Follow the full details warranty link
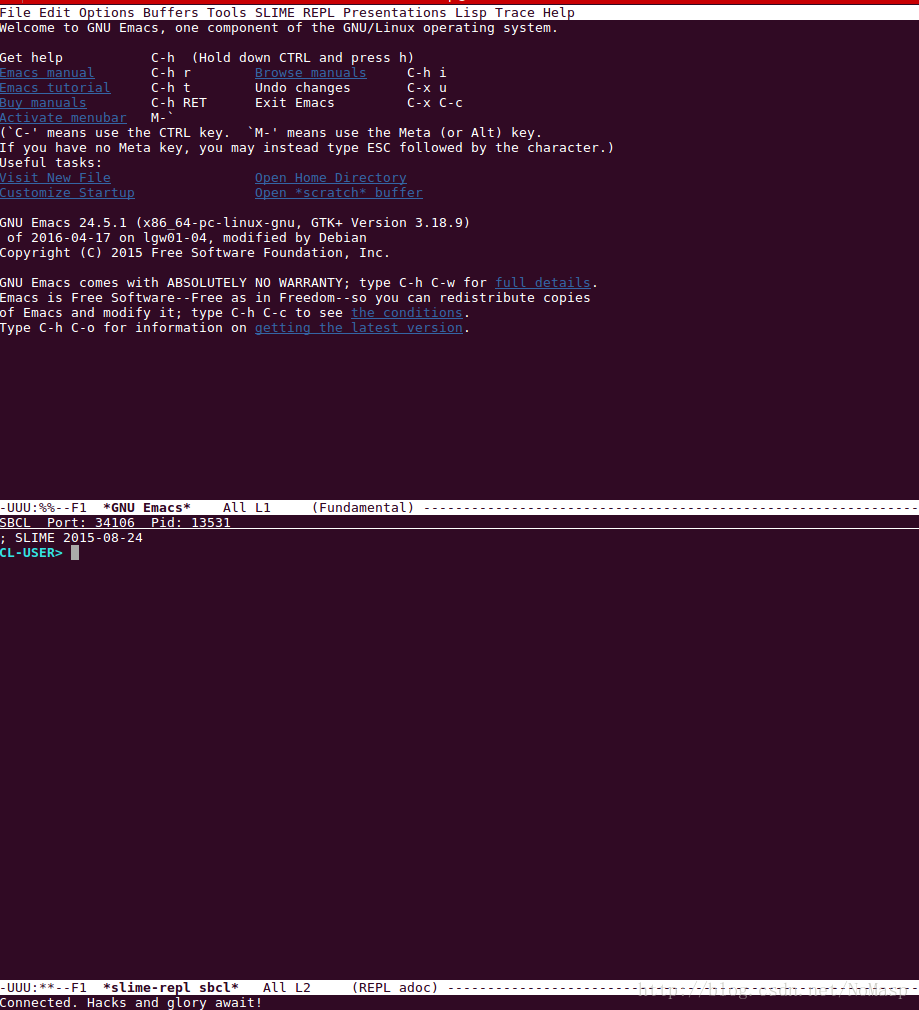919x1010 pixels. pyautogui.click(x=542, y=283)
